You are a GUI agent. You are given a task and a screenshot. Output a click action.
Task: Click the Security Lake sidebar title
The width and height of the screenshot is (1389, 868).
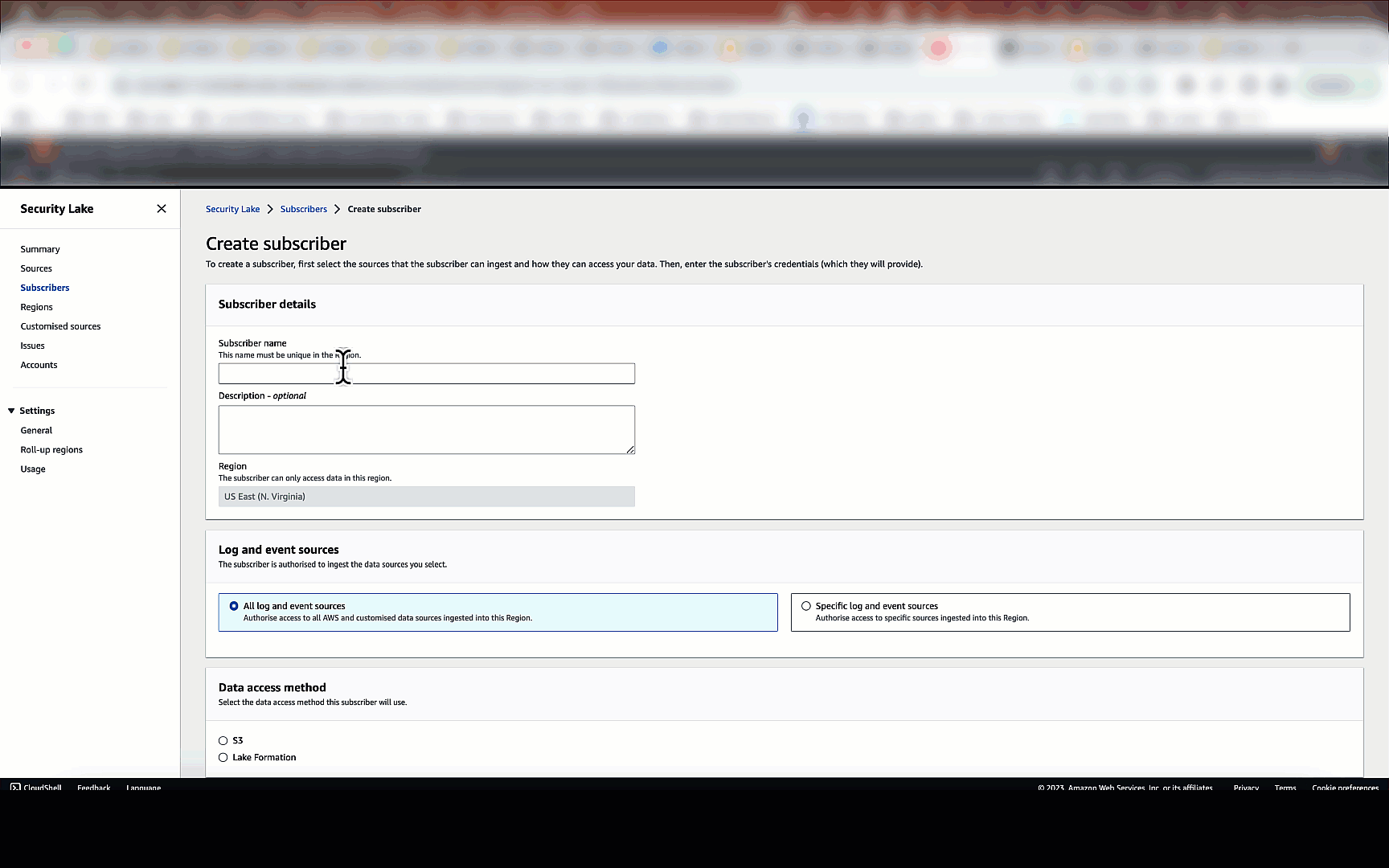pos(57,209)
